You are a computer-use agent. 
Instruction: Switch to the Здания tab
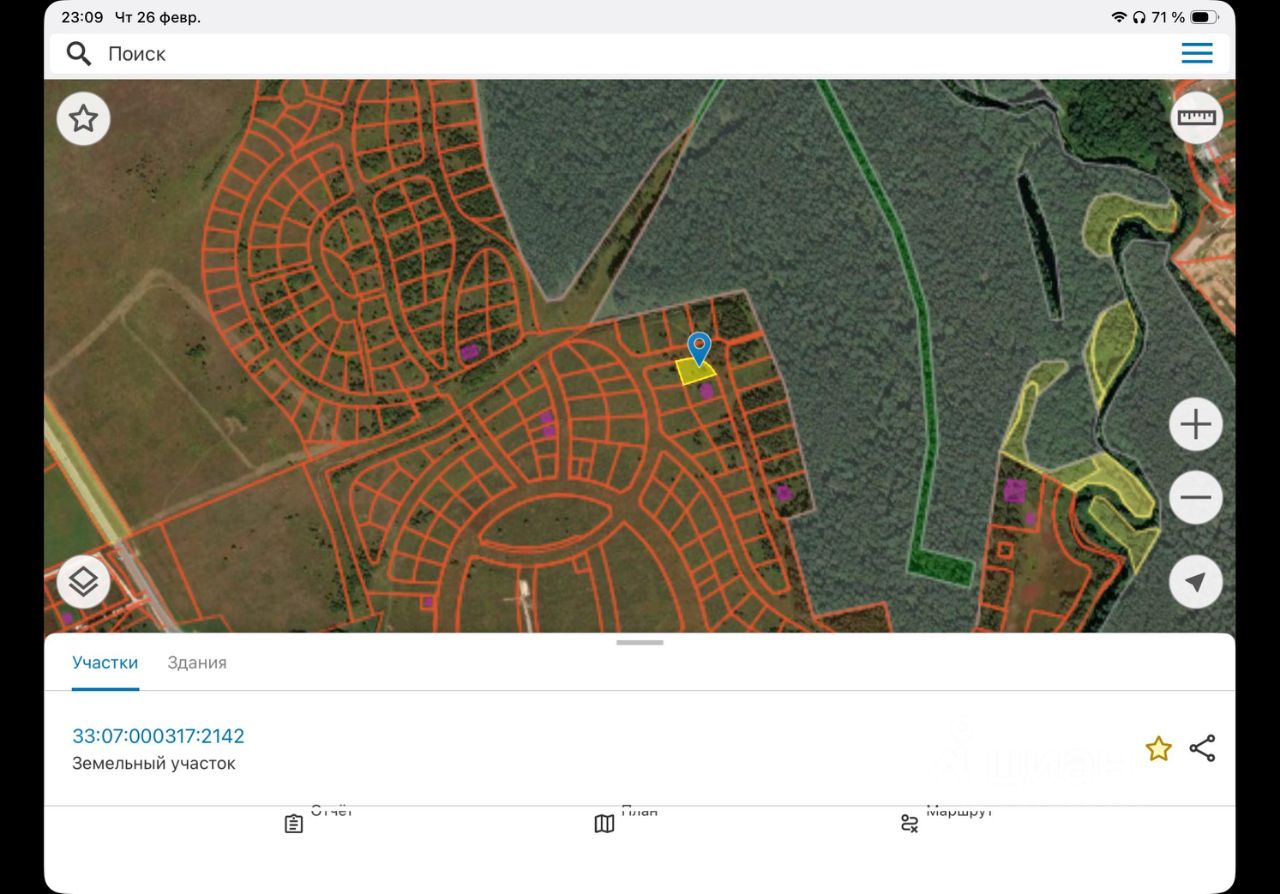[197, 663]
